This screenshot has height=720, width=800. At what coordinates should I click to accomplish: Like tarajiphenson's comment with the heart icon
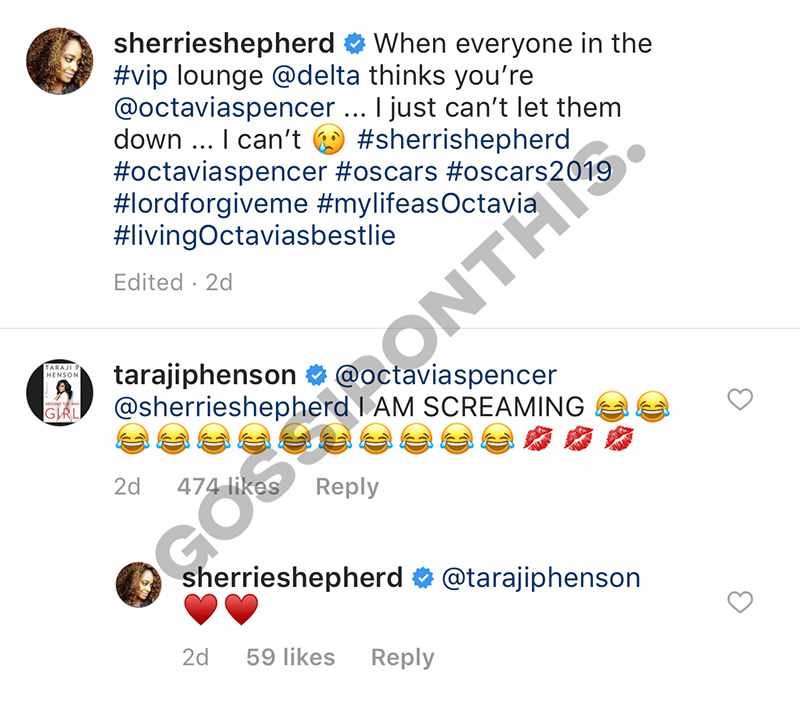740,399
